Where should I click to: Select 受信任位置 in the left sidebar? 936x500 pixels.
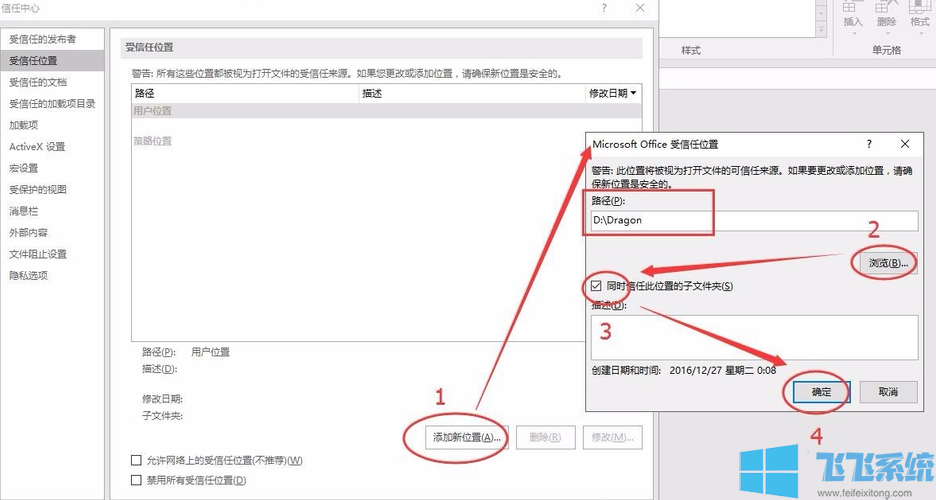coord(52,60)
